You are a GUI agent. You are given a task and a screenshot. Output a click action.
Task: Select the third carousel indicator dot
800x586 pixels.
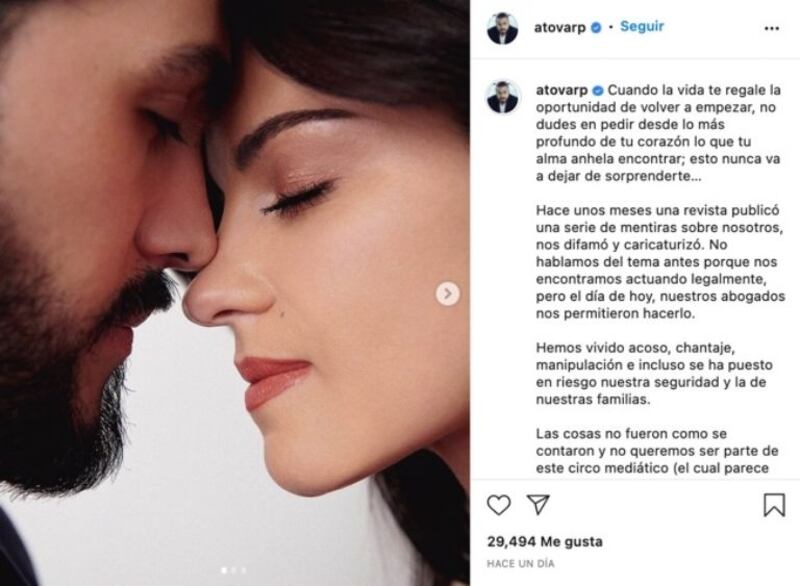[244, 570]
